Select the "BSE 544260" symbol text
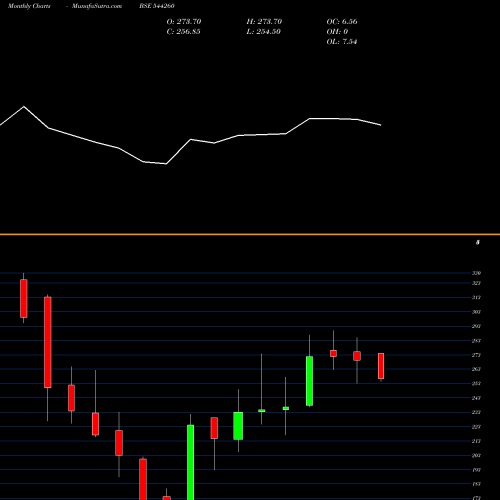This screenshot has width=500, height=500. point(157,6)
